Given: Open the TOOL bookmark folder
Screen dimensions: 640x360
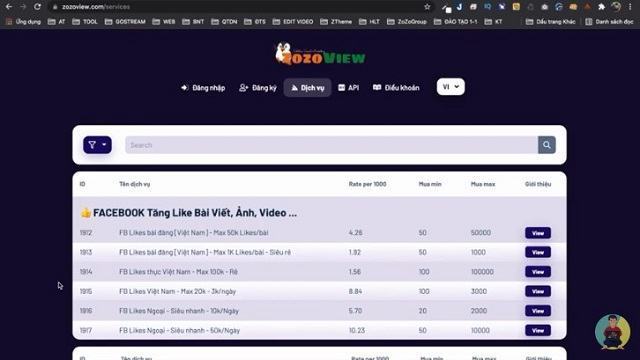Looking at the screenshot, I should pos(85,22).
